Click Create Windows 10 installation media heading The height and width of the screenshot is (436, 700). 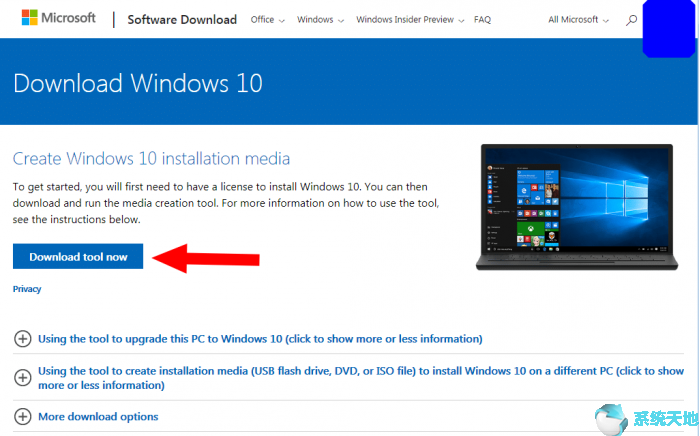[x=151, y=158]
